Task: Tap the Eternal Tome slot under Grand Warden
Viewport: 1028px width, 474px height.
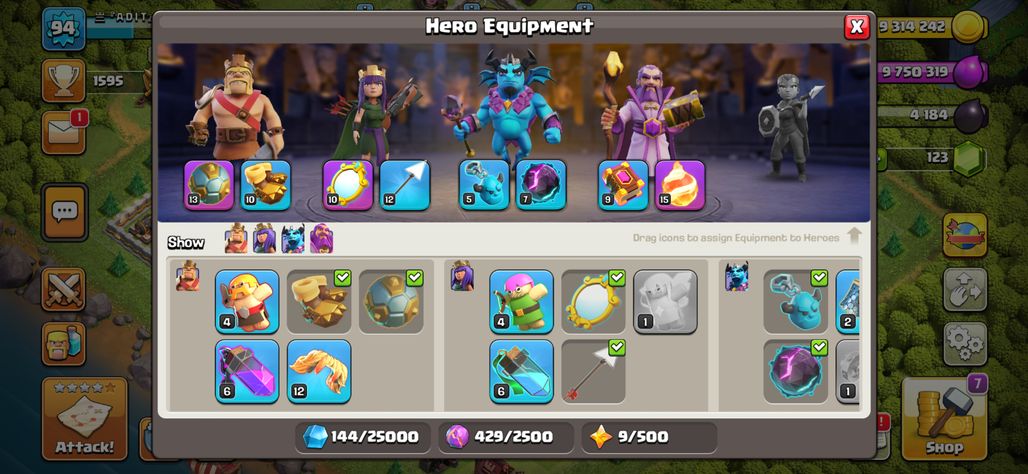Action: [x=623, y=185]
